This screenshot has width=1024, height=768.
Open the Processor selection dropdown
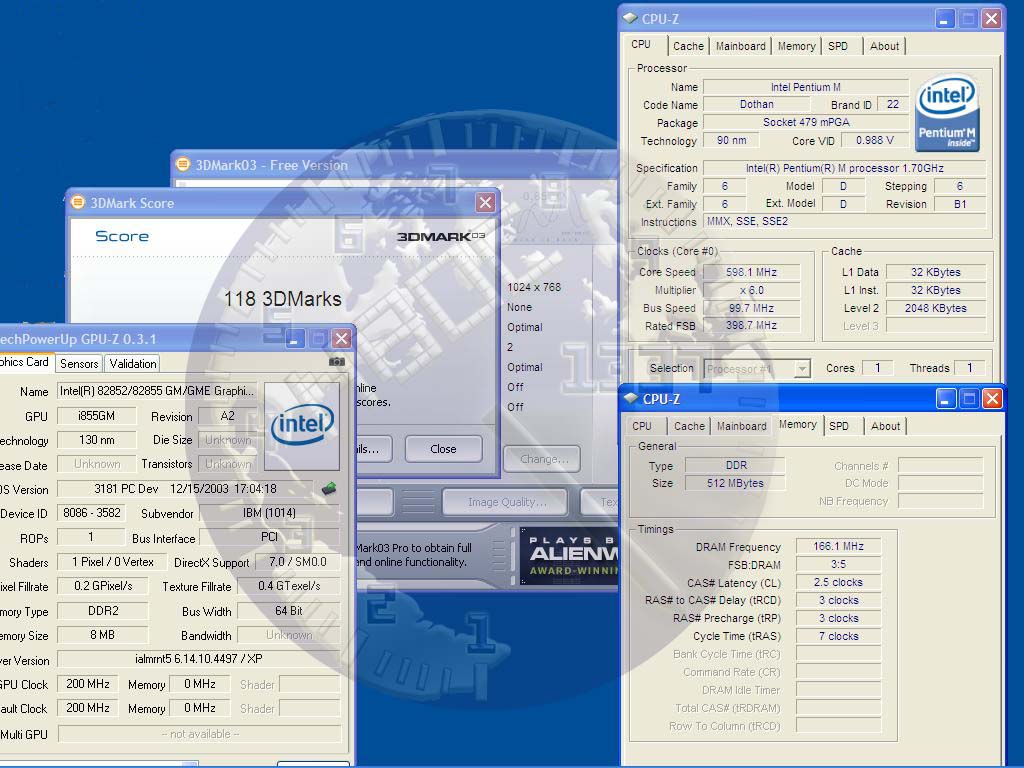[x=802, y=369]
